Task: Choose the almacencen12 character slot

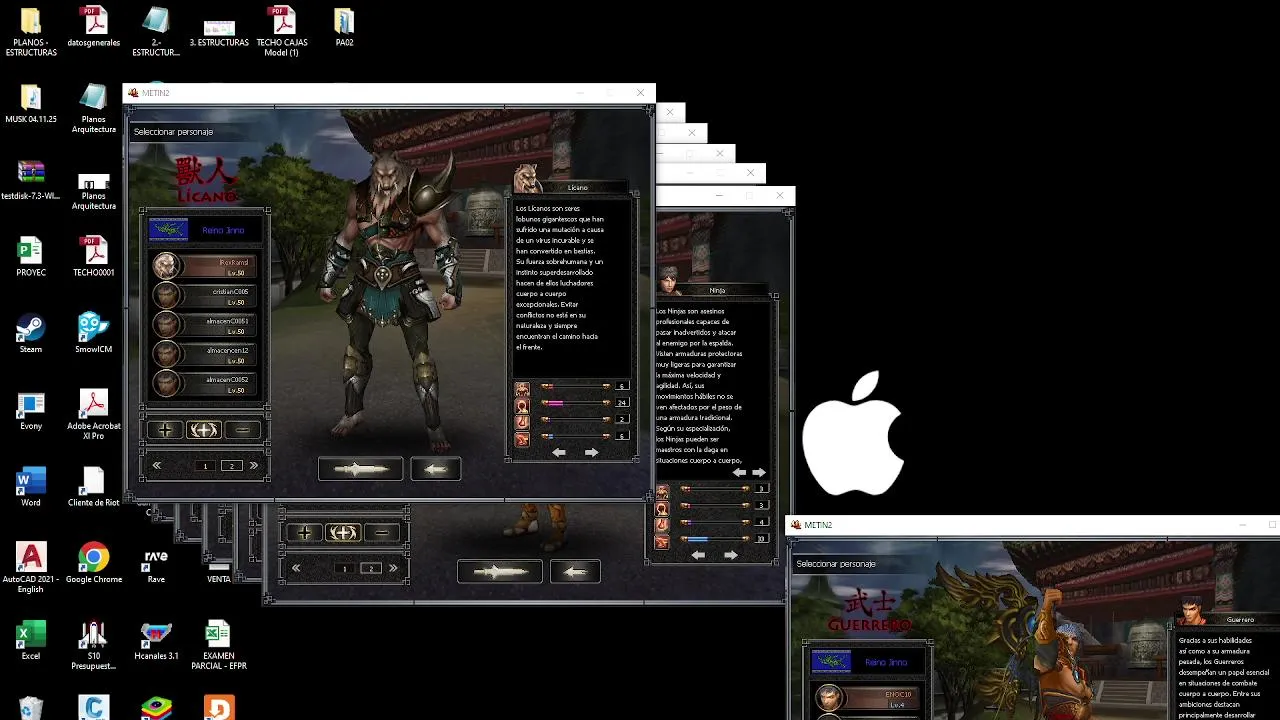Action: [x=204, y=355]
